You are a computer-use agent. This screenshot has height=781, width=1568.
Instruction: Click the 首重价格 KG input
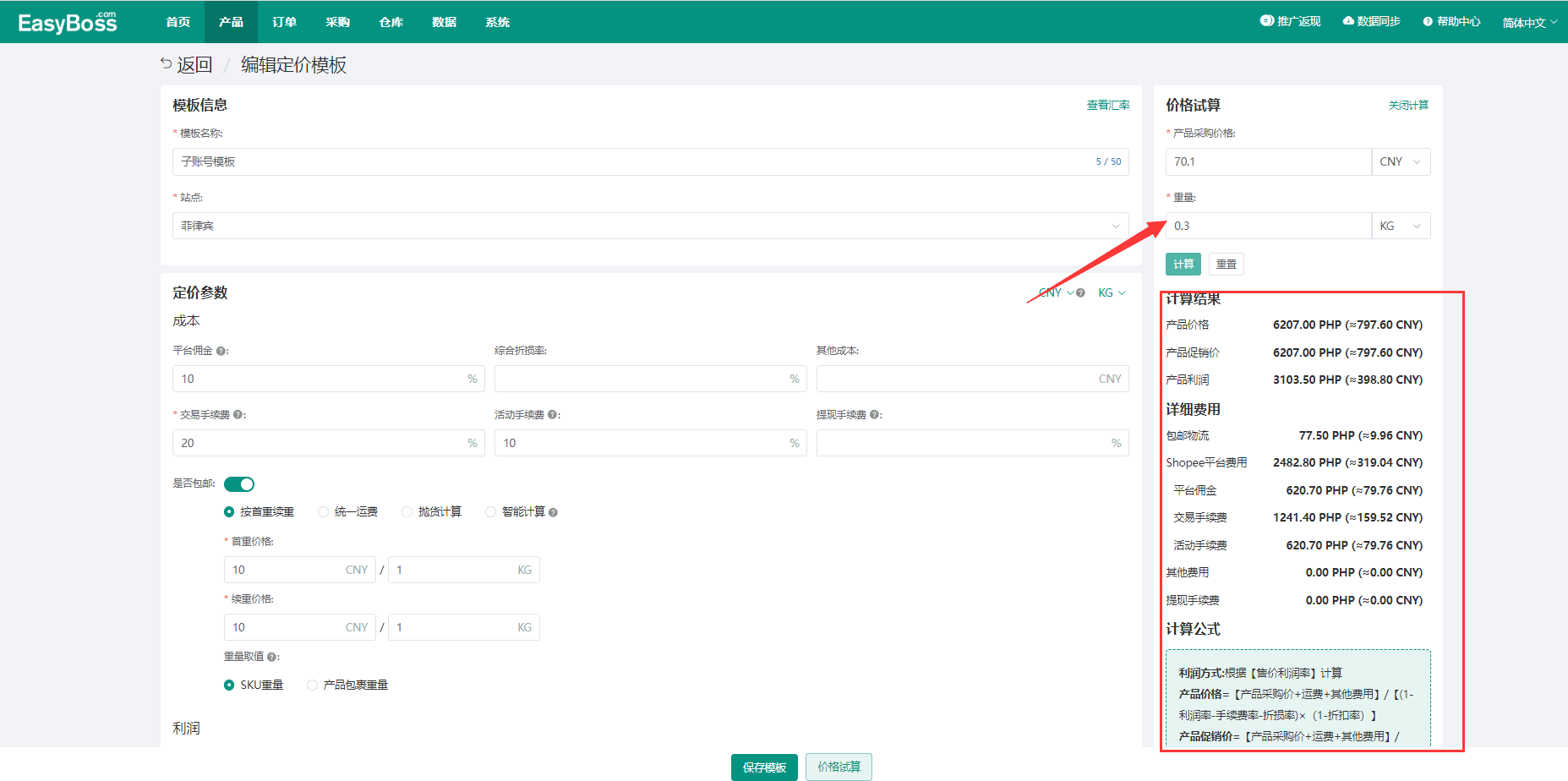464,570
